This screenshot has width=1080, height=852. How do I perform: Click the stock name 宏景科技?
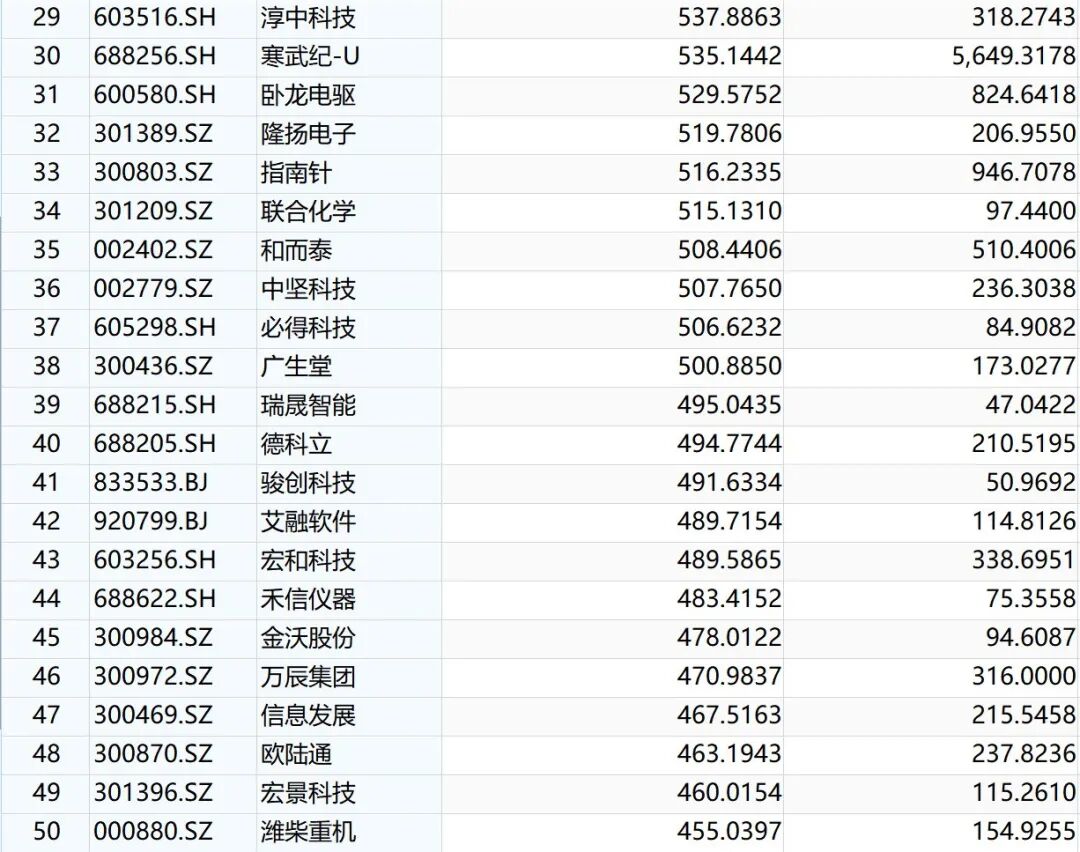308,792
